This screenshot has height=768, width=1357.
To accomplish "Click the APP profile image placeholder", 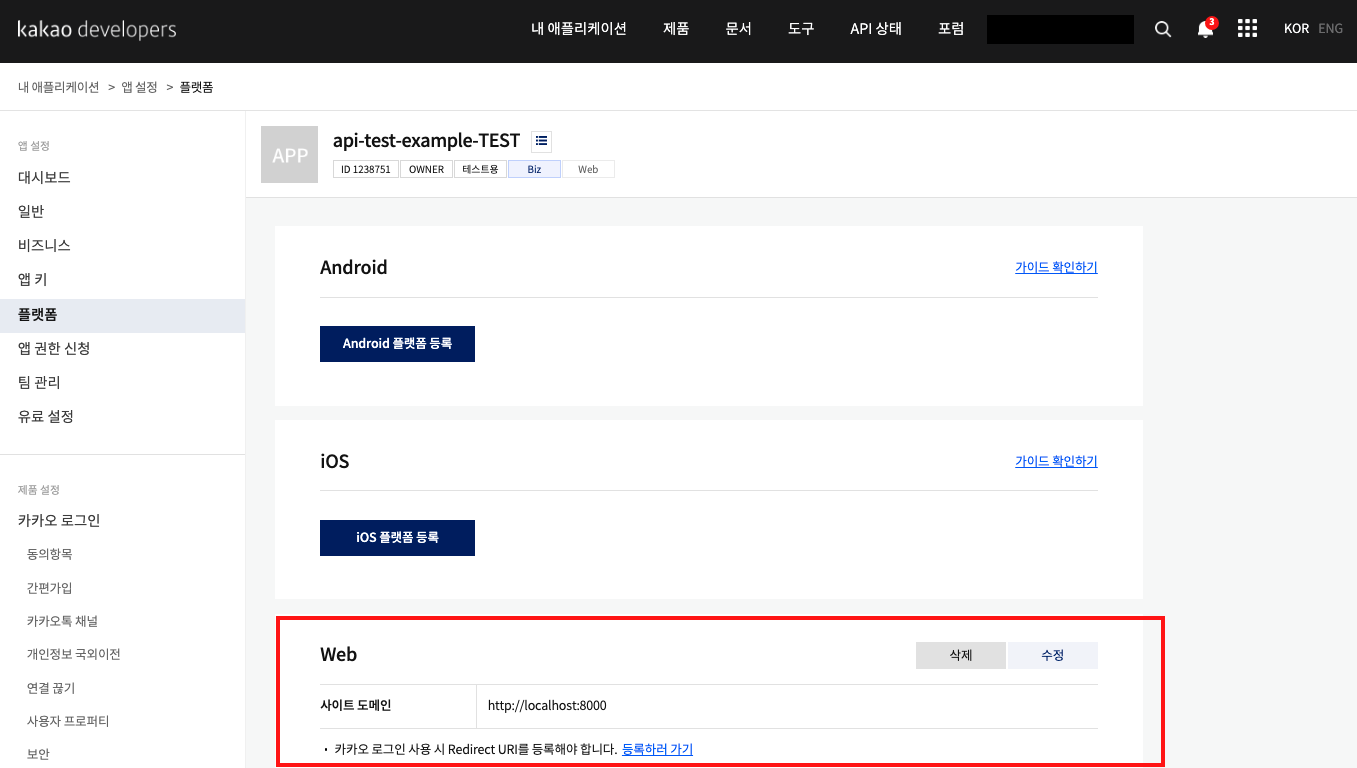I will point(289,154).
